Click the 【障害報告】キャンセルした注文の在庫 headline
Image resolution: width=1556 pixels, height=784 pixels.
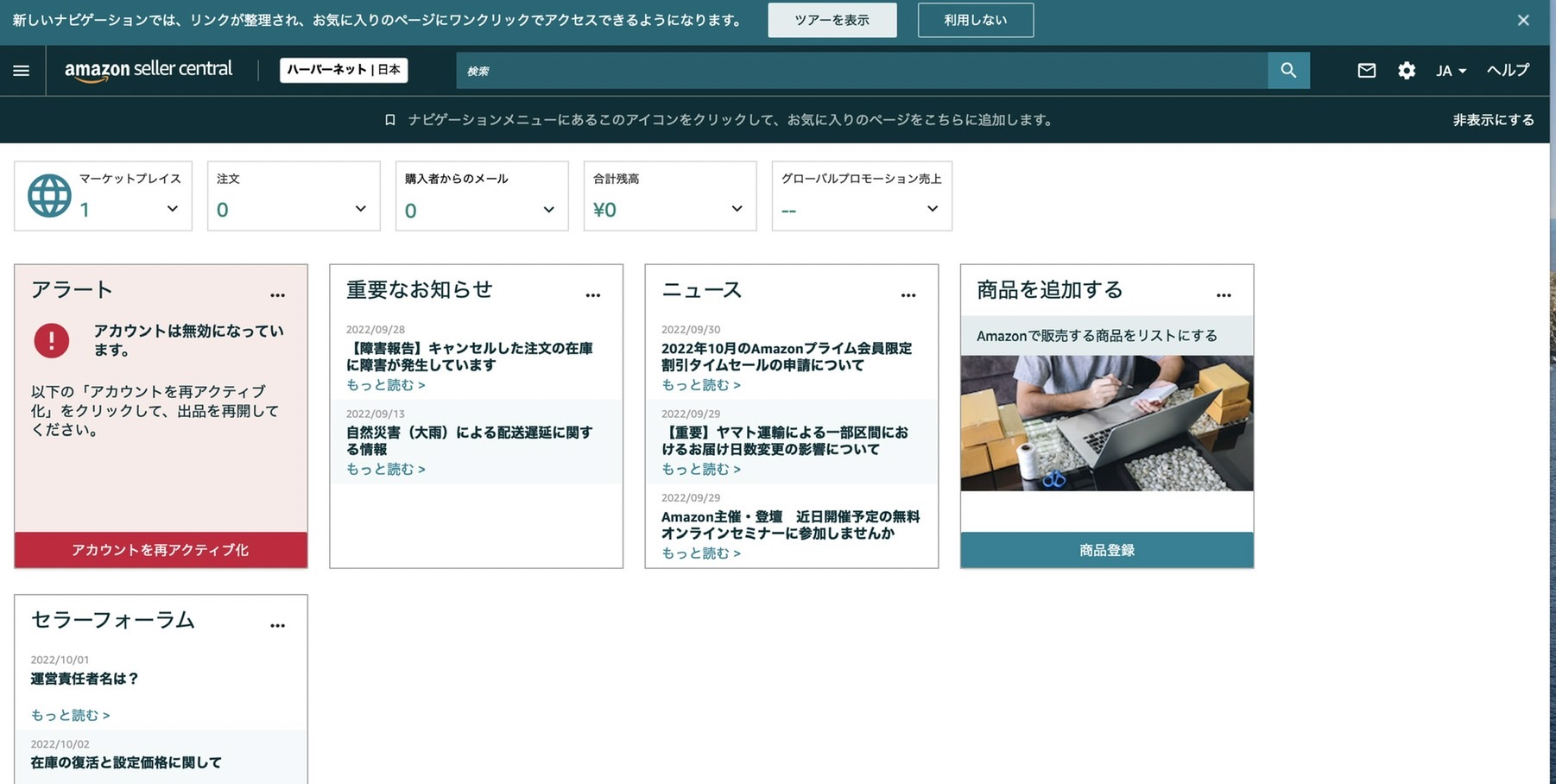470,357
